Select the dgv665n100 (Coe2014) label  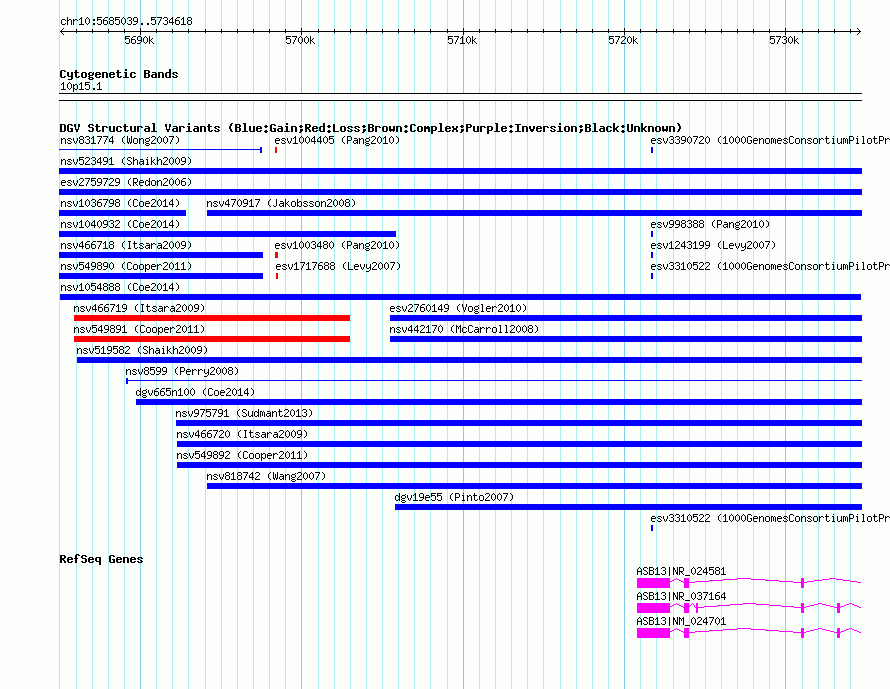tap(195, 392)
